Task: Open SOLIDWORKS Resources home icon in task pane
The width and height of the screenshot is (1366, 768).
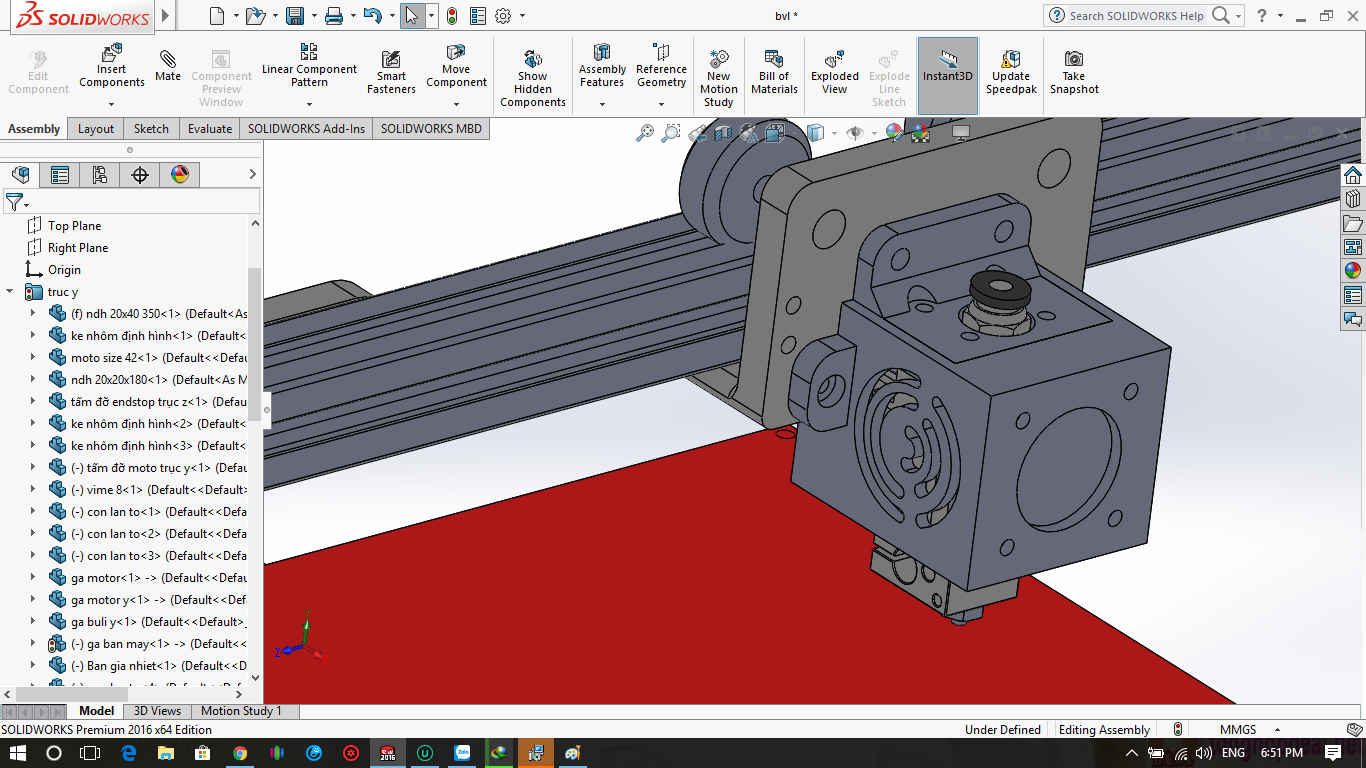Action: (1352, 175)
